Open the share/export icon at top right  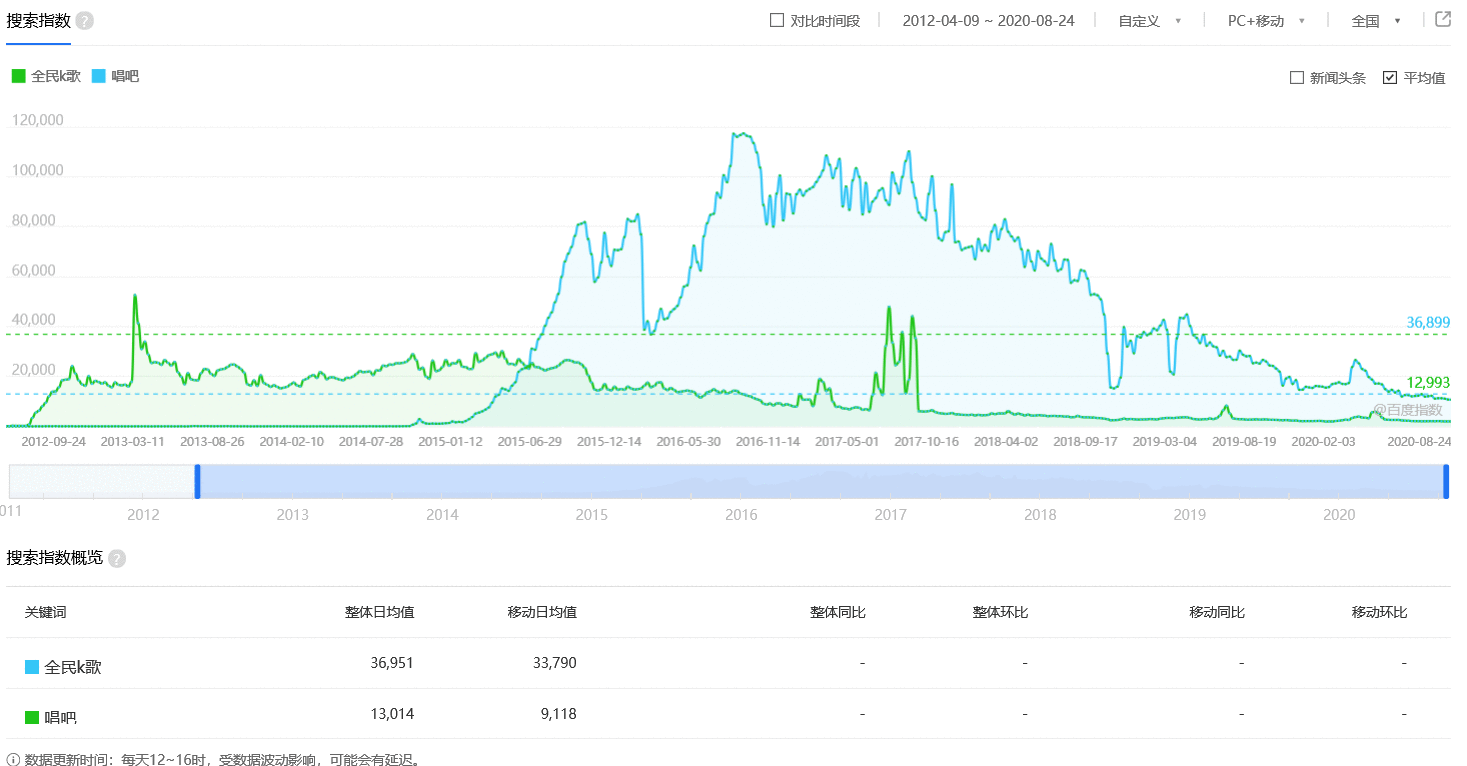click(1443, 19)
